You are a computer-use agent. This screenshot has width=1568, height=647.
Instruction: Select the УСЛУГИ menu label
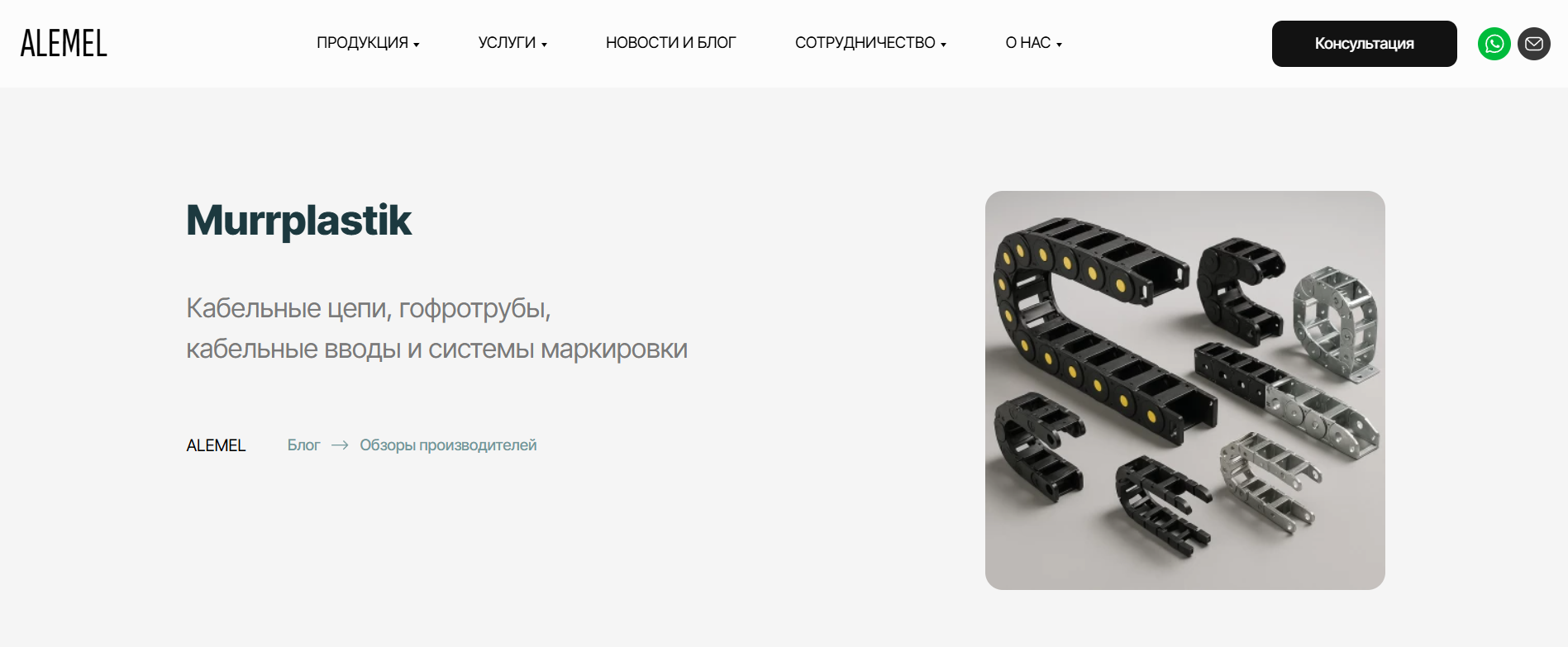[x=507, y=43]
